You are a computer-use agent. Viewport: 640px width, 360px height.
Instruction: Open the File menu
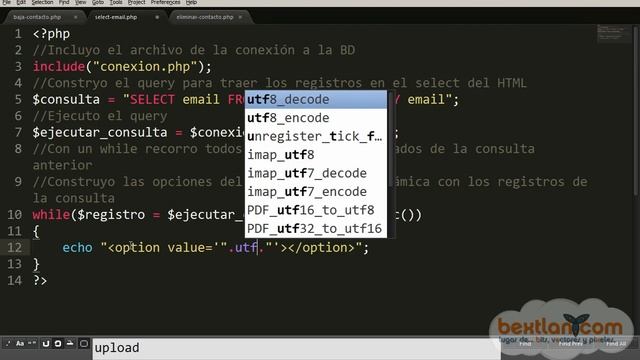coord(7,2)
